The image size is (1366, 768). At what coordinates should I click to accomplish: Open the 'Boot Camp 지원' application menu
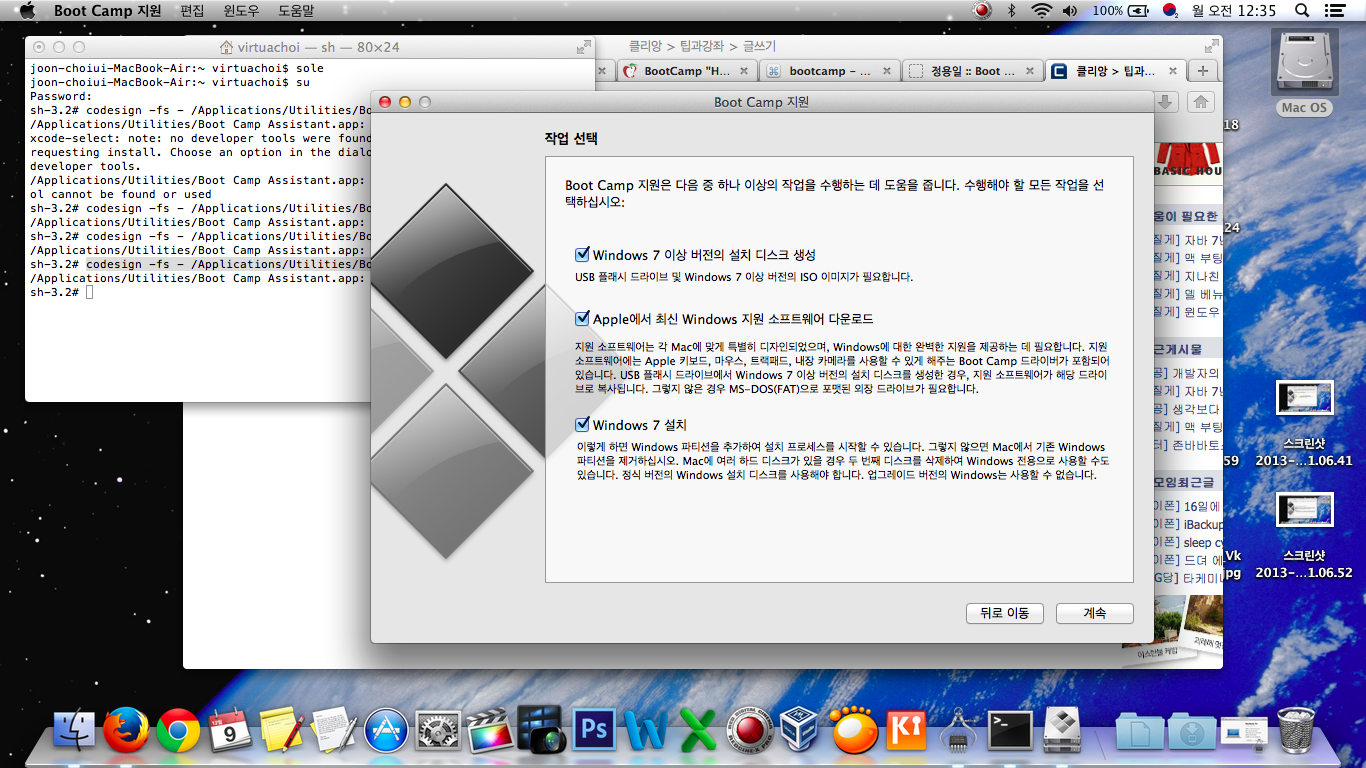pos(107,11)
